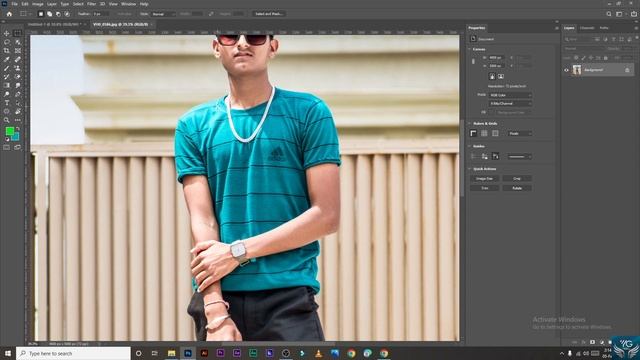This screenshot has height=360, width=640.
Task: Select the Crop tool
Action: tap(7, 51)
